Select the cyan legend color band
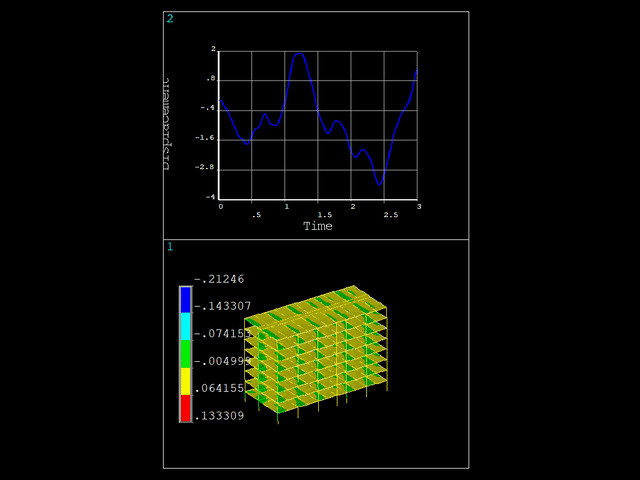The height and width of the screenshot is (480, 640). click(x=186, y=327)
